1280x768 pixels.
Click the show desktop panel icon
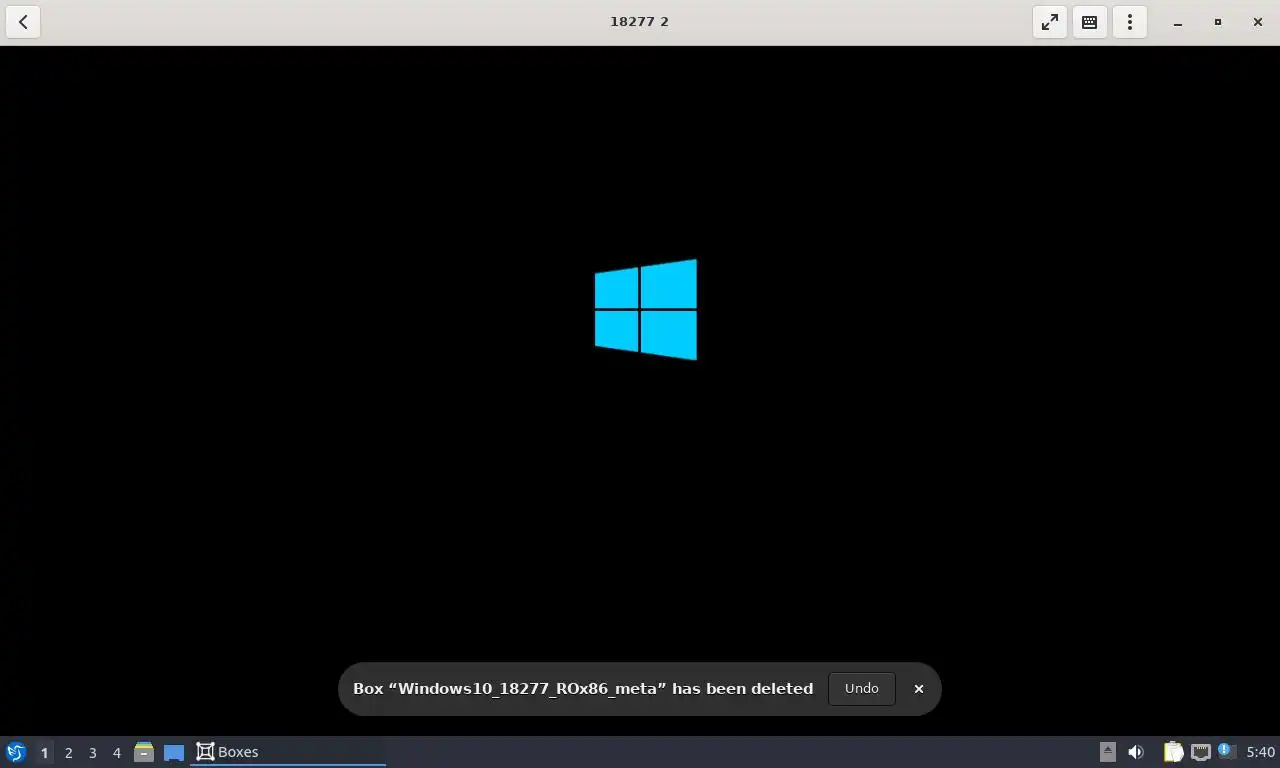[174, 752]
